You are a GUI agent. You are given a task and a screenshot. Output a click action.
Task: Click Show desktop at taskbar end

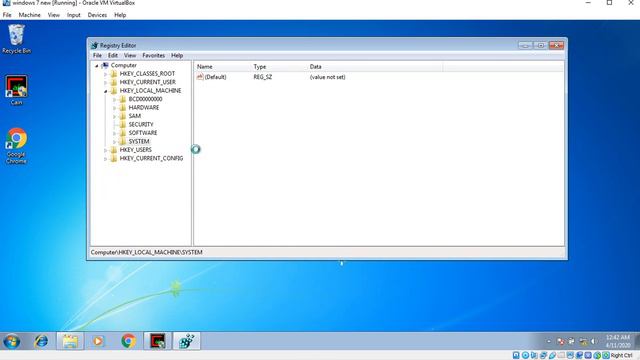(637, 341)
